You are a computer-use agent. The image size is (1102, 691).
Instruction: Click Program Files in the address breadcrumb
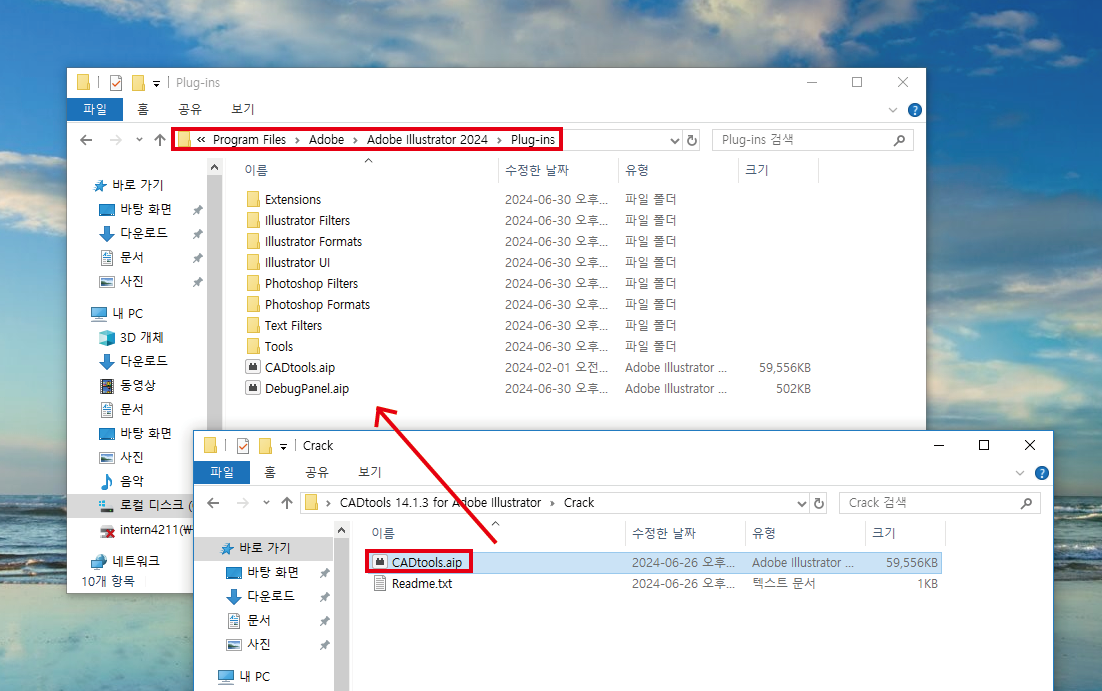pyautogui.click(x=249, y=140)
